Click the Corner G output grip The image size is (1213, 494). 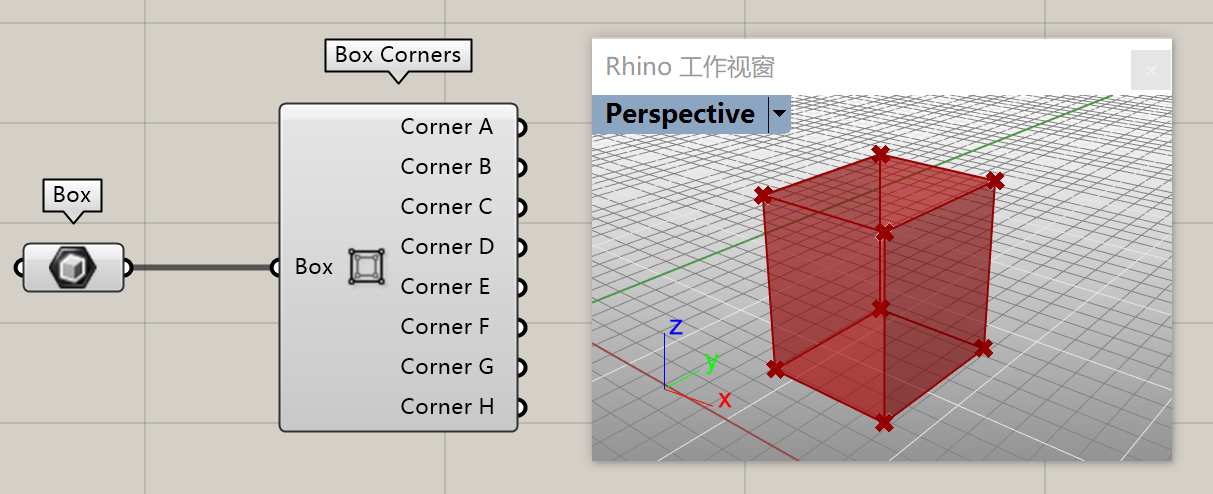click(x=521, y=367)
